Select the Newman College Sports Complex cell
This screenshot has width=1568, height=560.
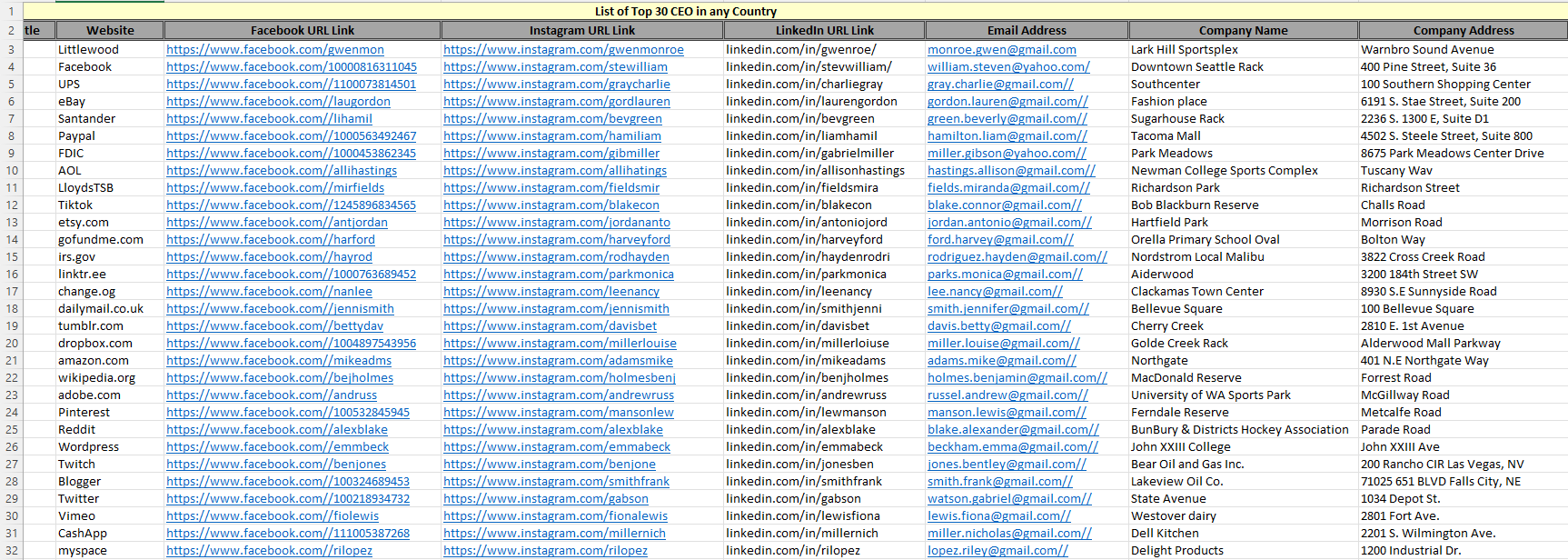[1243, 171]
